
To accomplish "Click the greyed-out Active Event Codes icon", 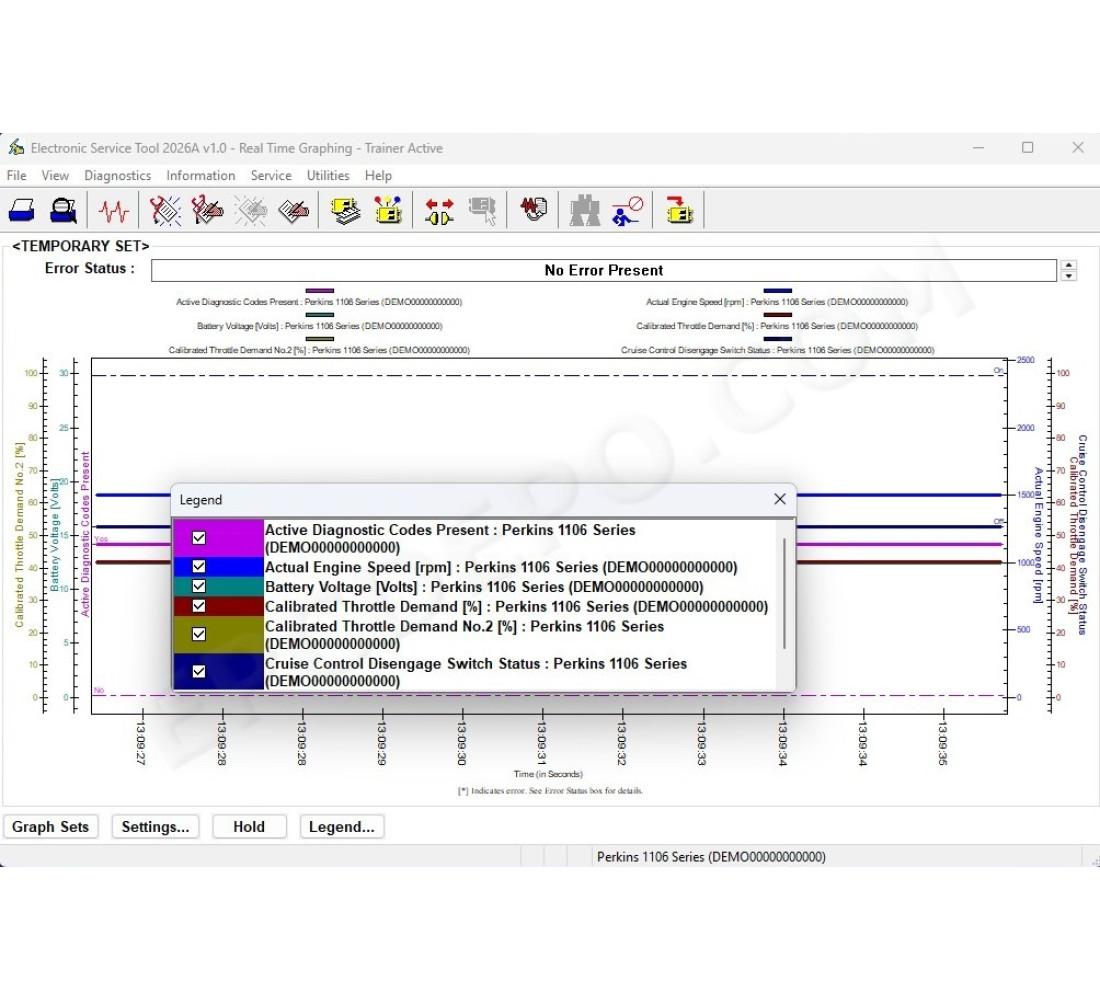I will (251, 210).
